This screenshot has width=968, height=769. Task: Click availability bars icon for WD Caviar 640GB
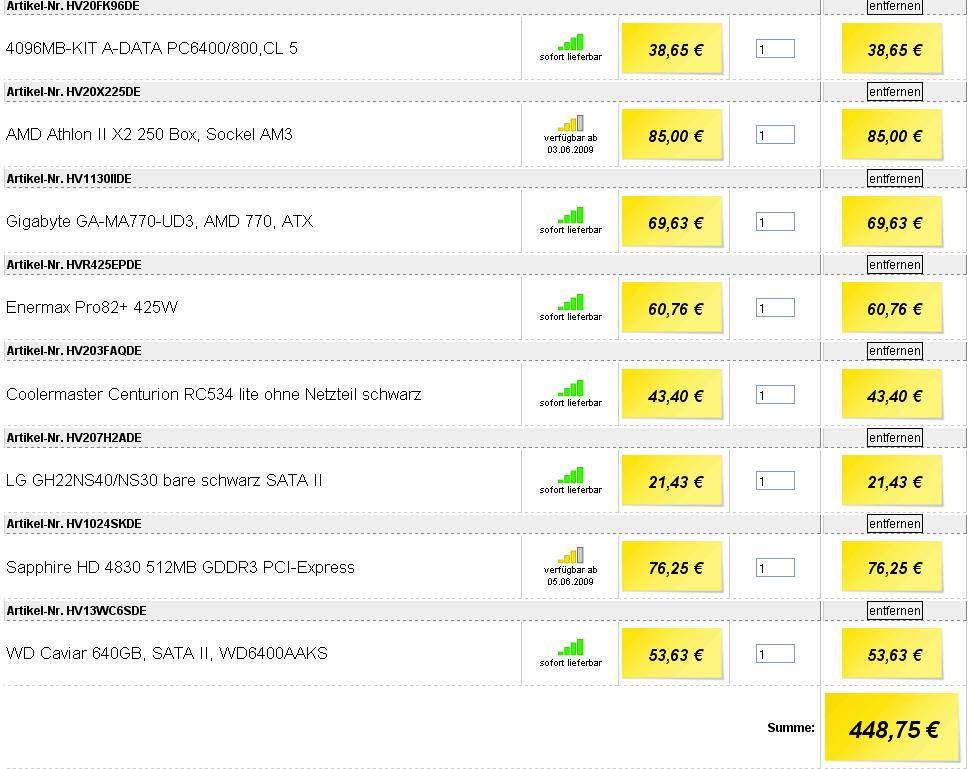point(571,647)
